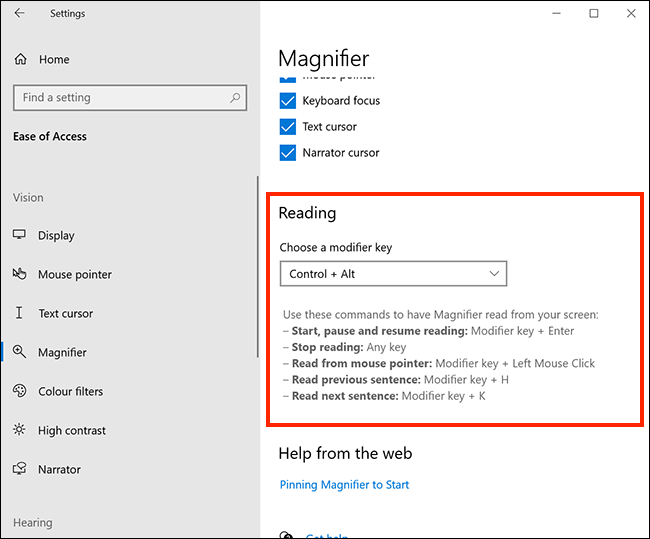Open the modifier key dropdown

[x=393, y=274]
